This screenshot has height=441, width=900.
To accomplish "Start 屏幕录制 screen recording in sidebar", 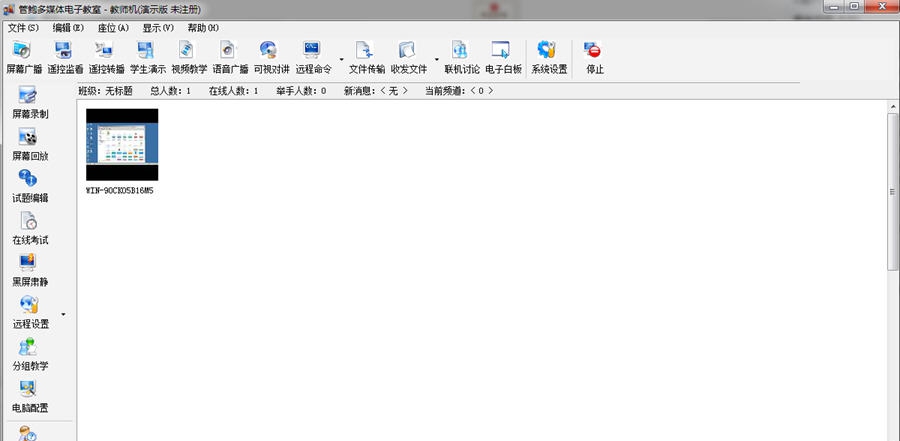I will [30, 103].
